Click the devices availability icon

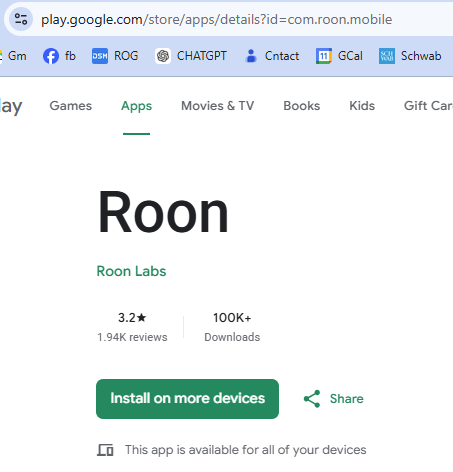tap(105, 450)
